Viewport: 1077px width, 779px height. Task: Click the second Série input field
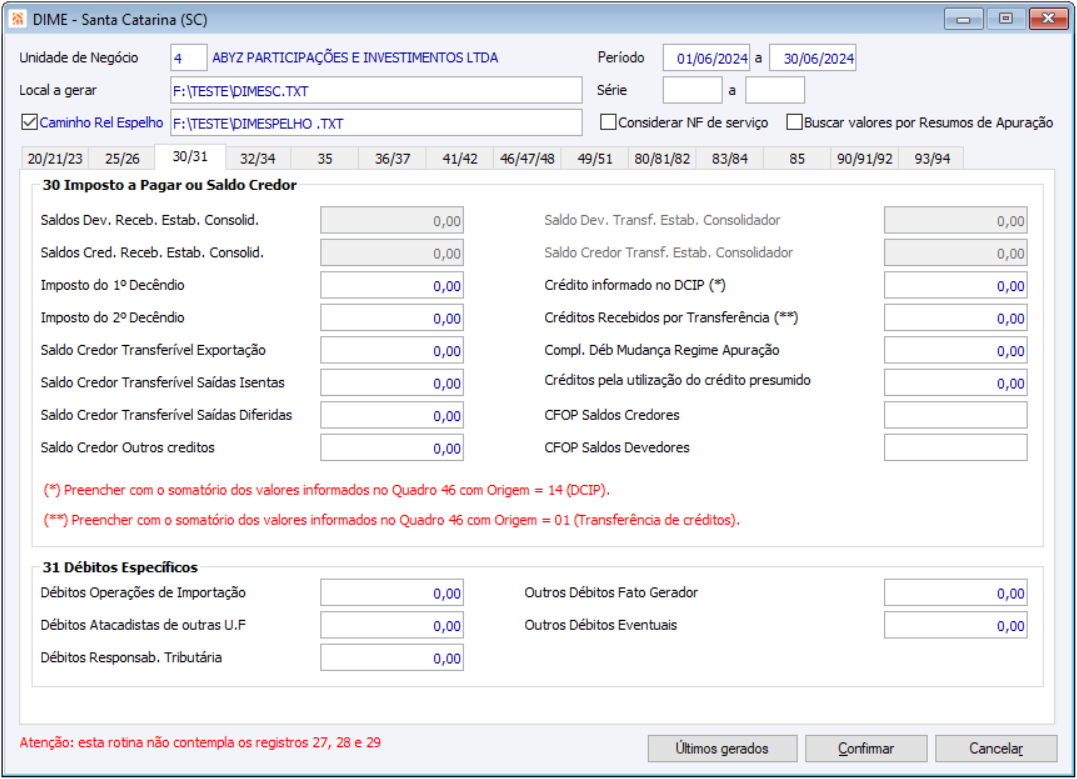(x=775, y=90)
